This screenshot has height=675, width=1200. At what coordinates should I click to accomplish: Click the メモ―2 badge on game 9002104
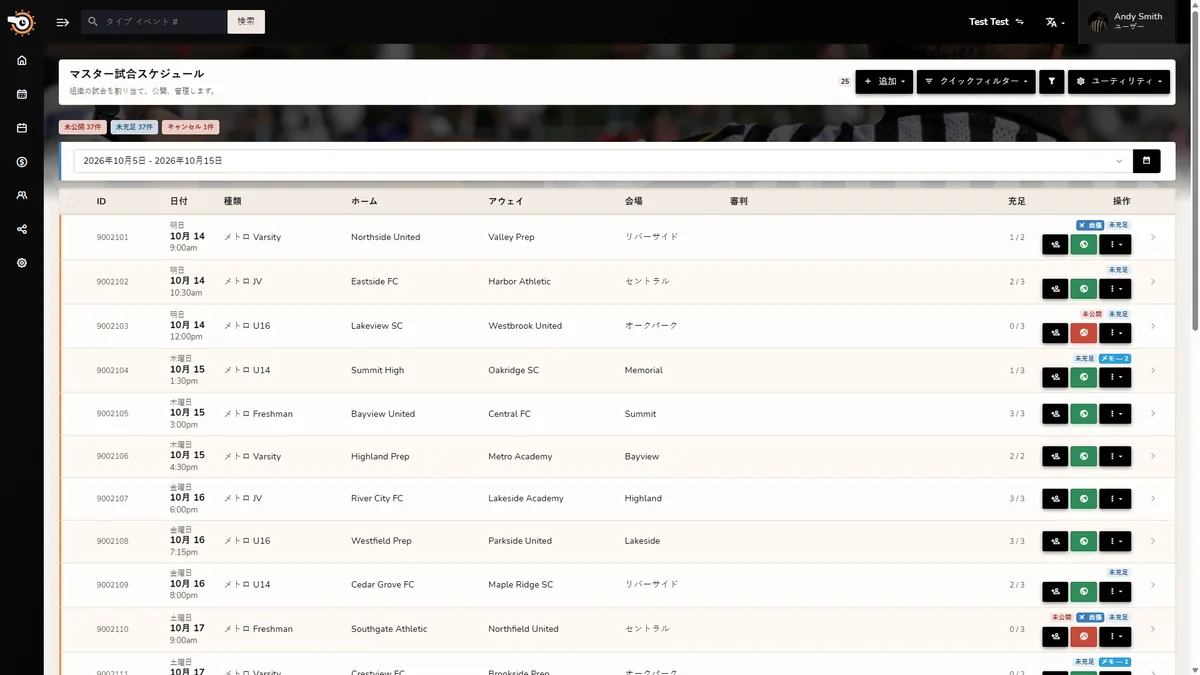tap(1115, 358)
